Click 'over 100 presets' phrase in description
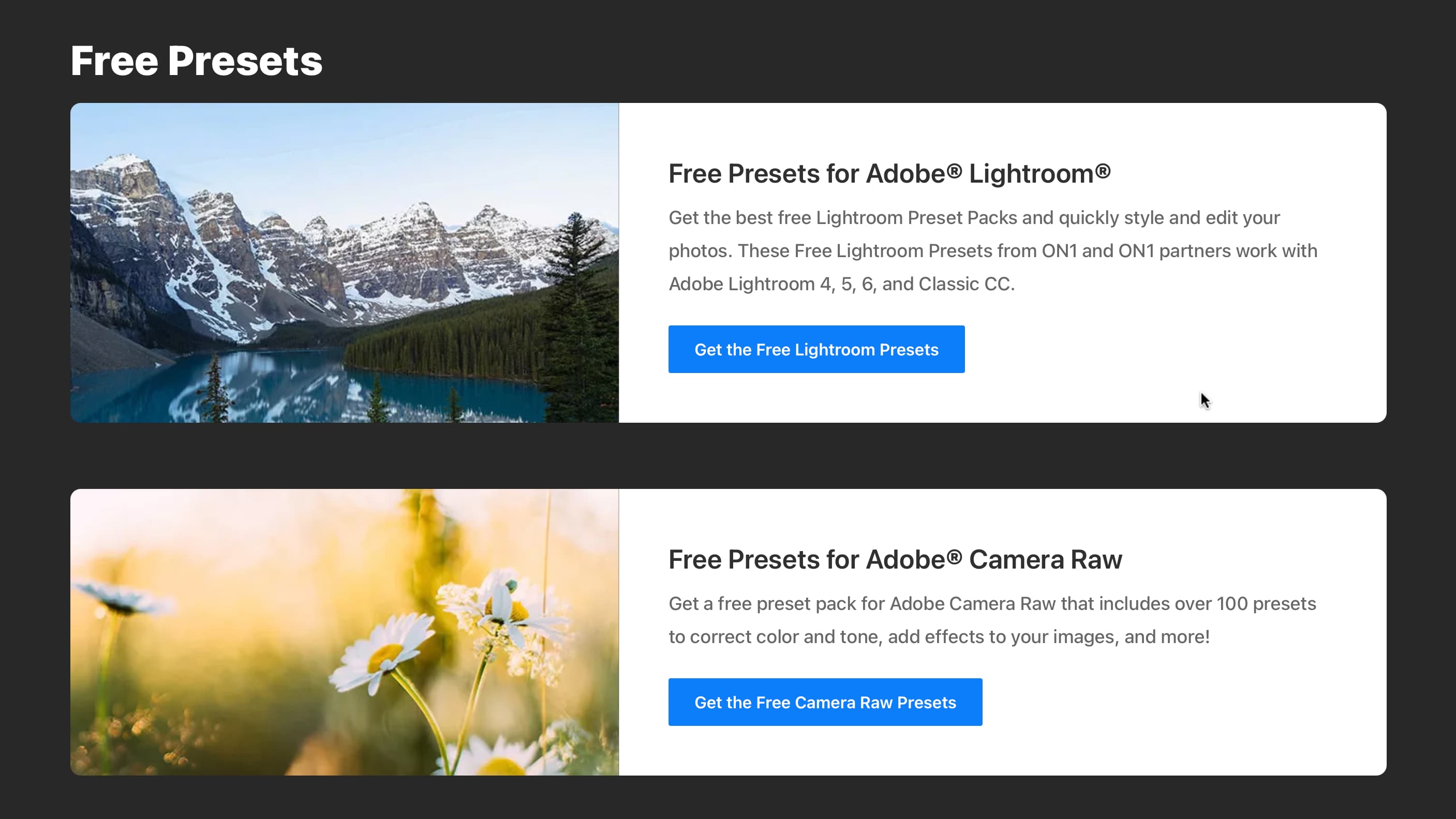The height and width of the screenshot is (819, 1456). (x=1245, y=604)
